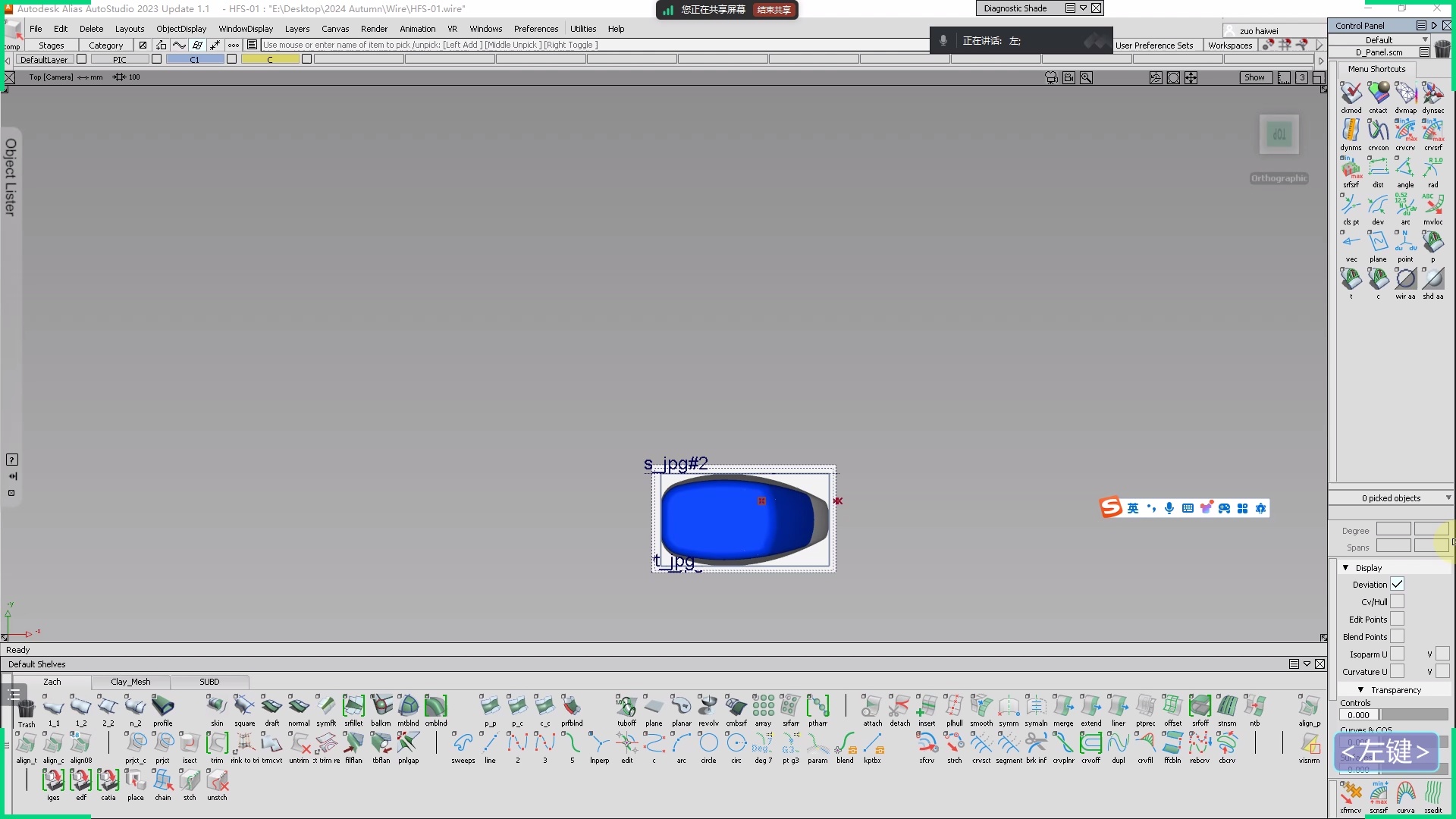The image size is (1456, 819).
Task: Select the srfillet surface fillet tool
Action: point(353,707)
